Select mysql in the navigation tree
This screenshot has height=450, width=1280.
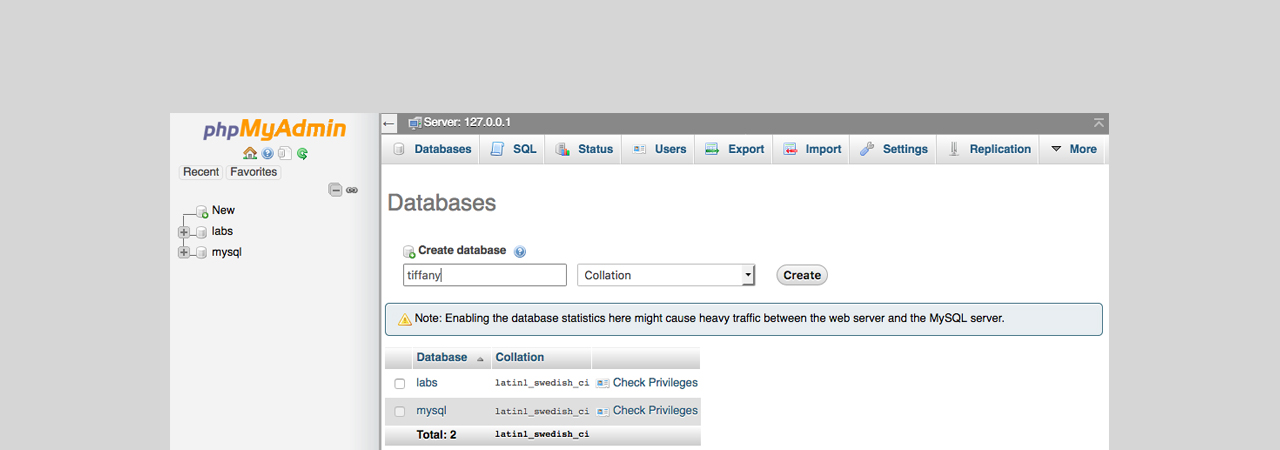click(x=227, y=252)
